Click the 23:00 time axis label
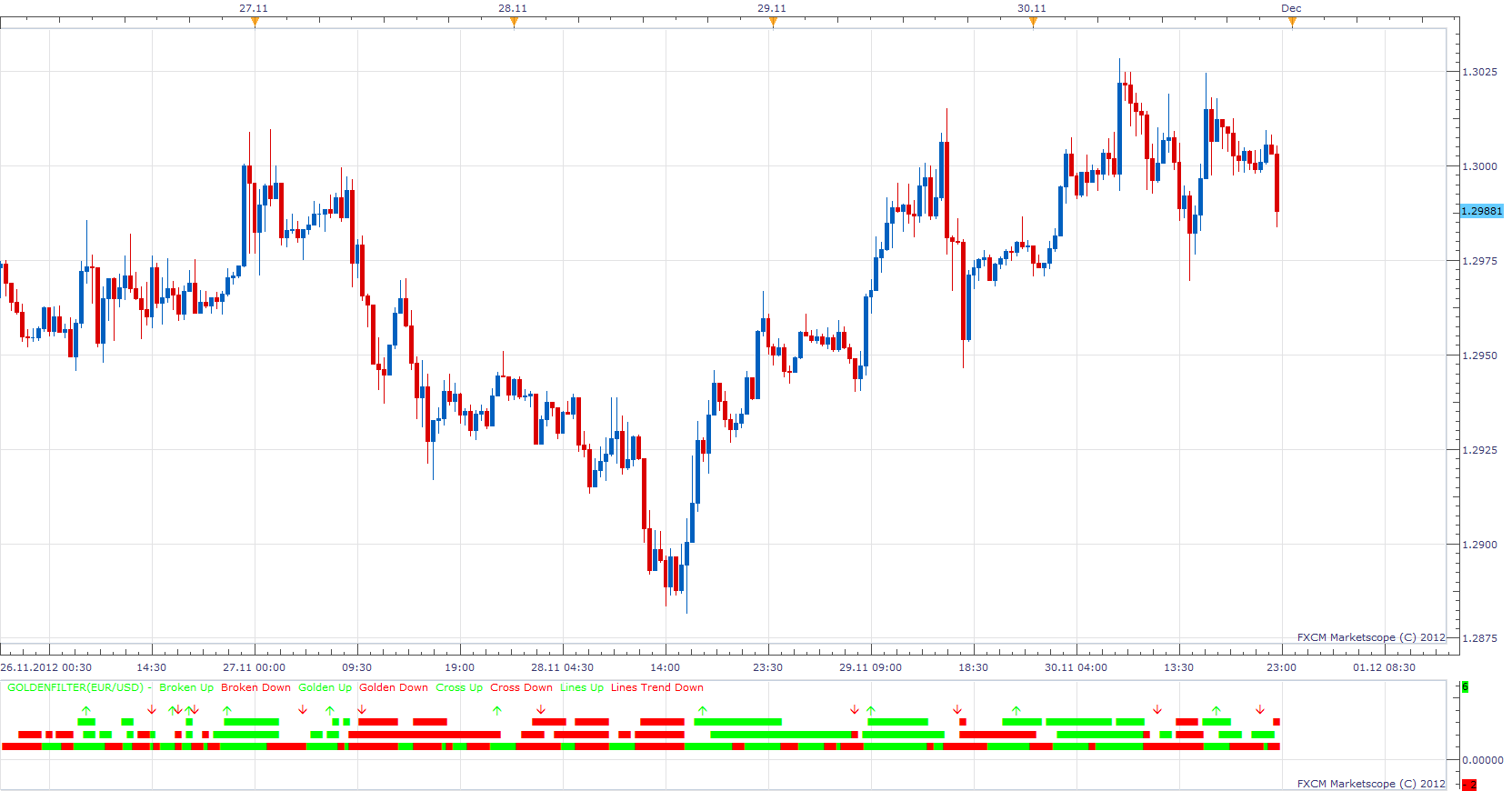Image resolution: width=1512 pixels, height=791 pixels. 1282,667
